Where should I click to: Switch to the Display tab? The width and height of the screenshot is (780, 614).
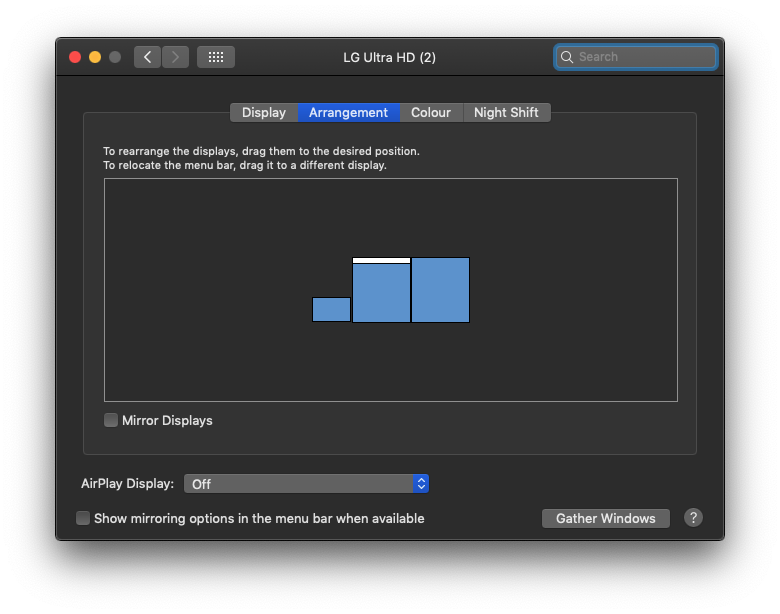264,112
